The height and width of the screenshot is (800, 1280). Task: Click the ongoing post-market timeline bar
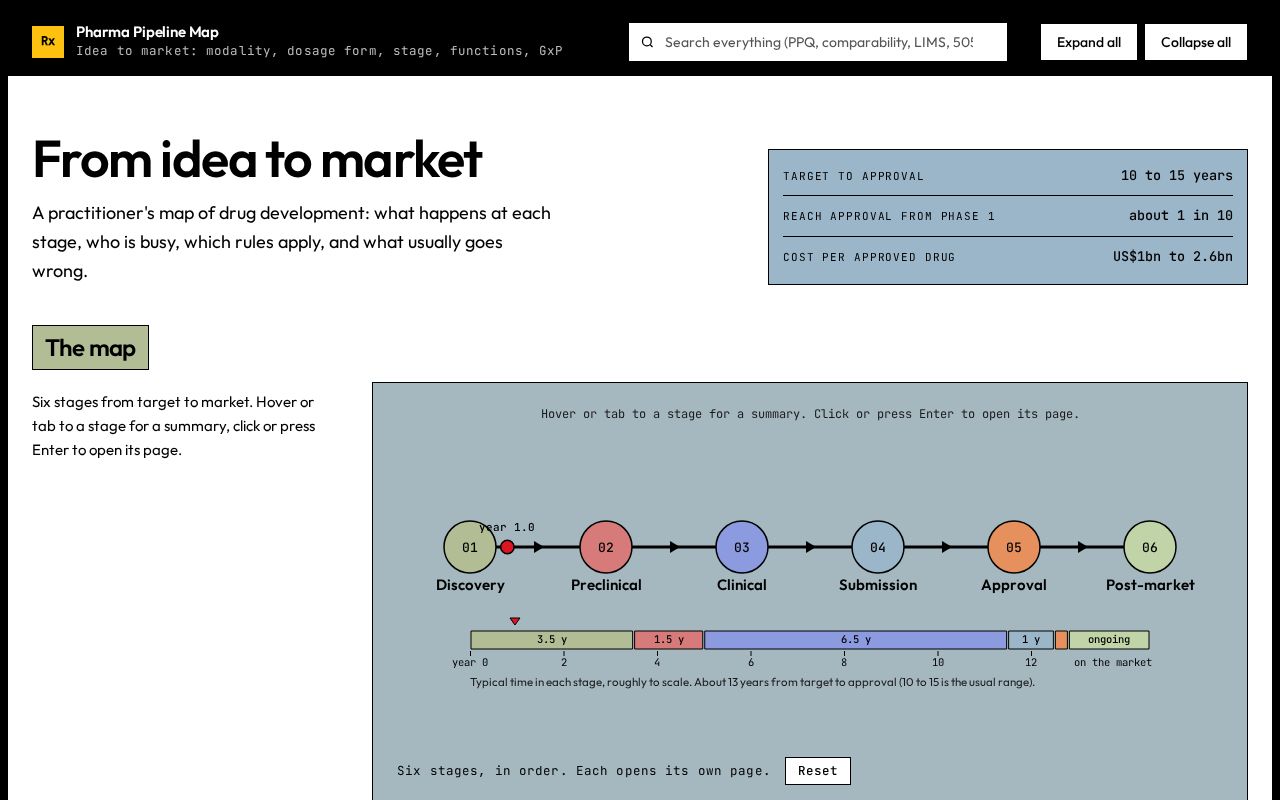point(1109,640)
